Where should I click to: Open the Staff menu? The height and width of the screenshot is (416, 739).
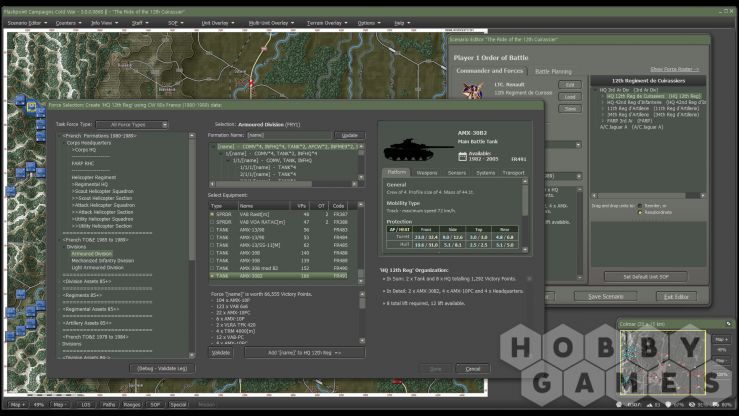point(140,23)
